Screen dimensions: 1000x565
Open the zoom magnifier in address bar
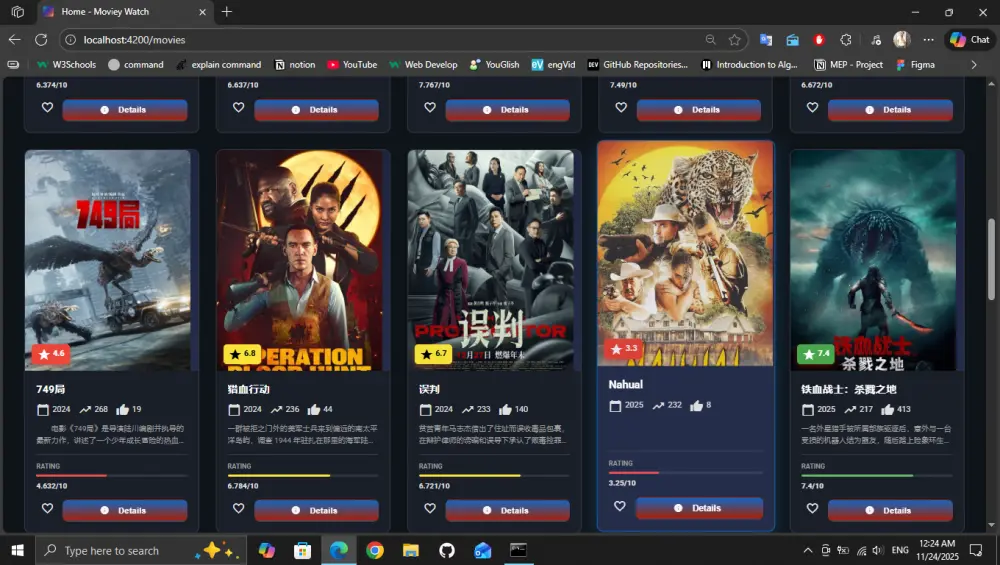pos(710,40)
